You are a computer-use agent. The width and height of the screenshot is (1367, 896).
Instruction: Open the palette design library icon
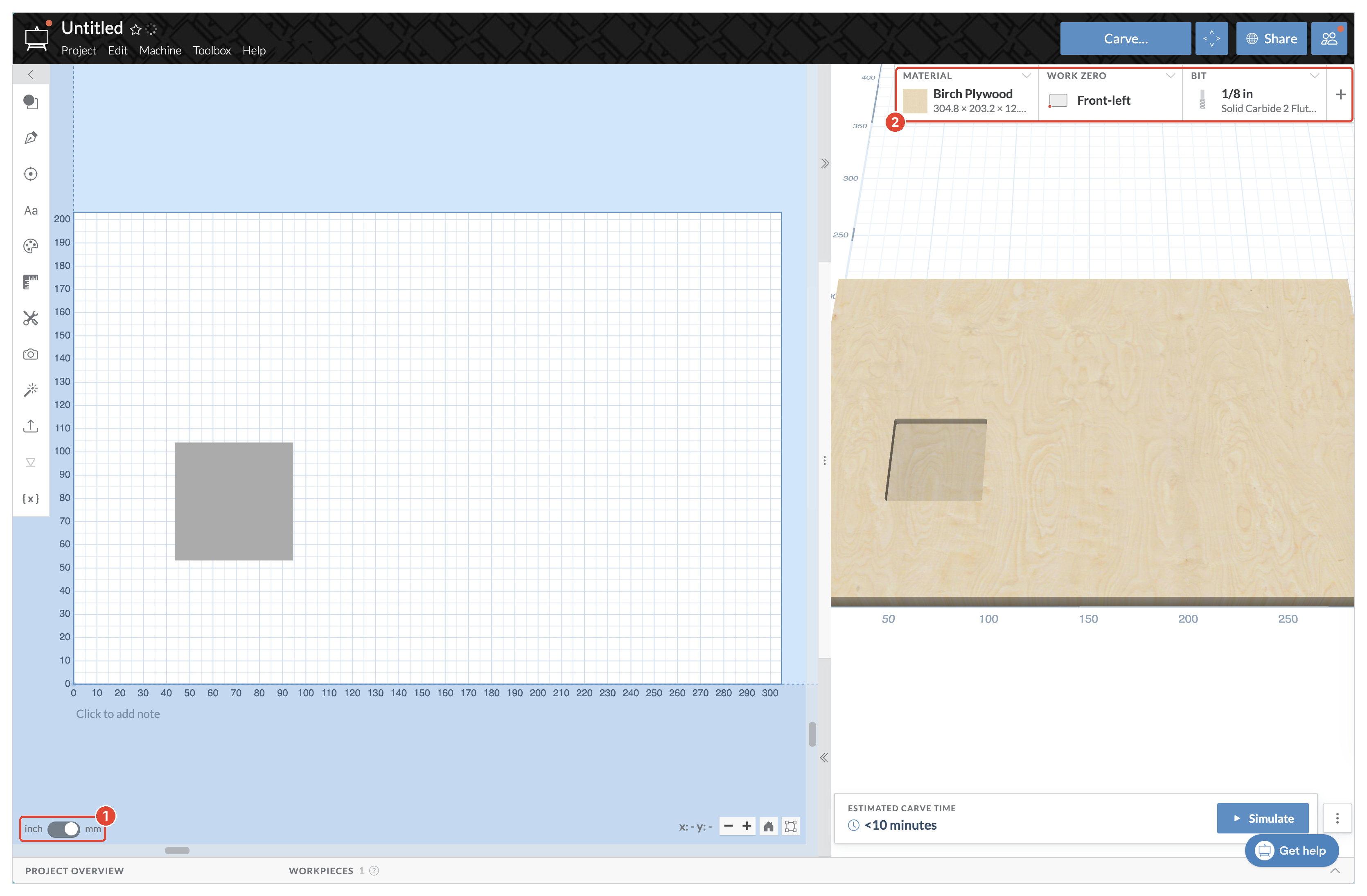tap(30, 246)
